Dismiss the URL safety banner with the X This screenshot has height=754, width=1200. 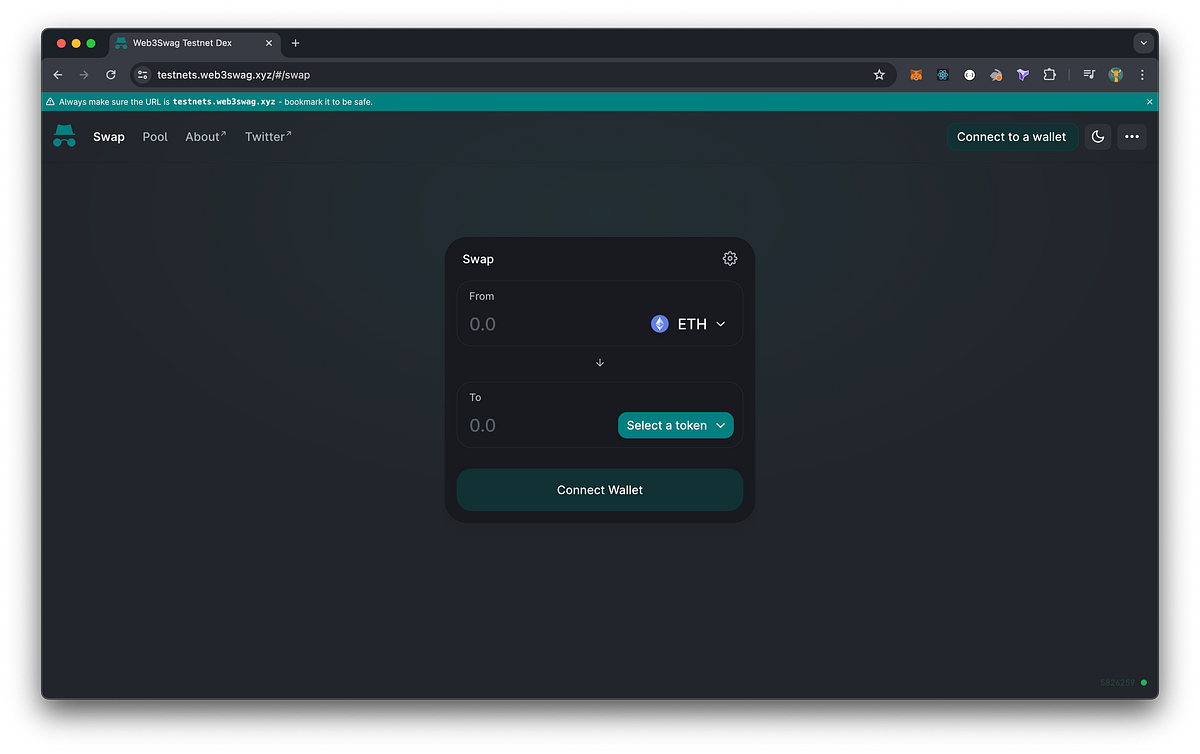1149,101
